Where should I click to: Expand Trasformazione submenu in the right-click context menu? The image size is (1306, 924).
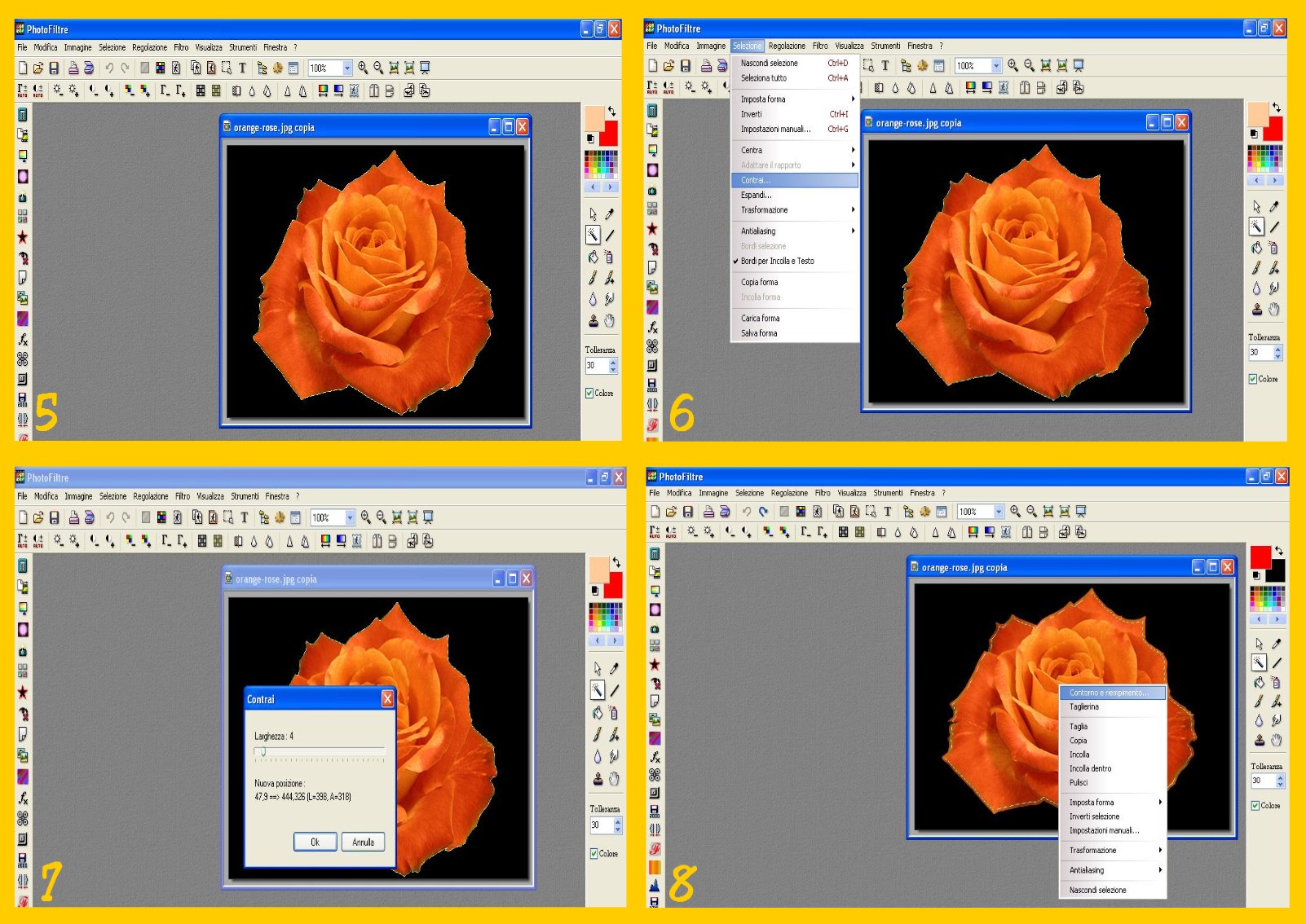tap(1113, 850)
